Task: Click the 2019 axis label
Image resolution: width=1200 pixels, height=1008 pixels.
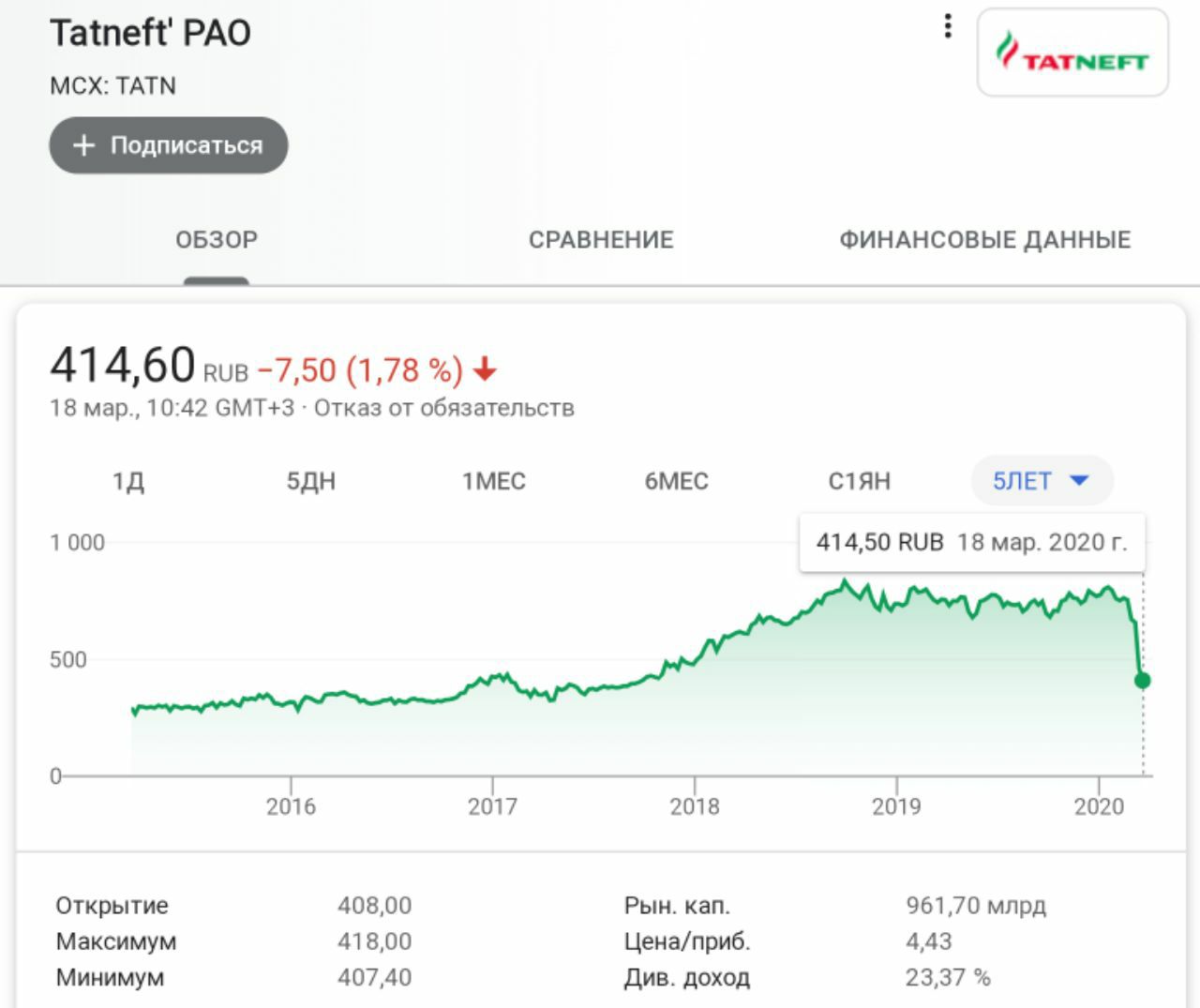Action: [x=896, y=806]
